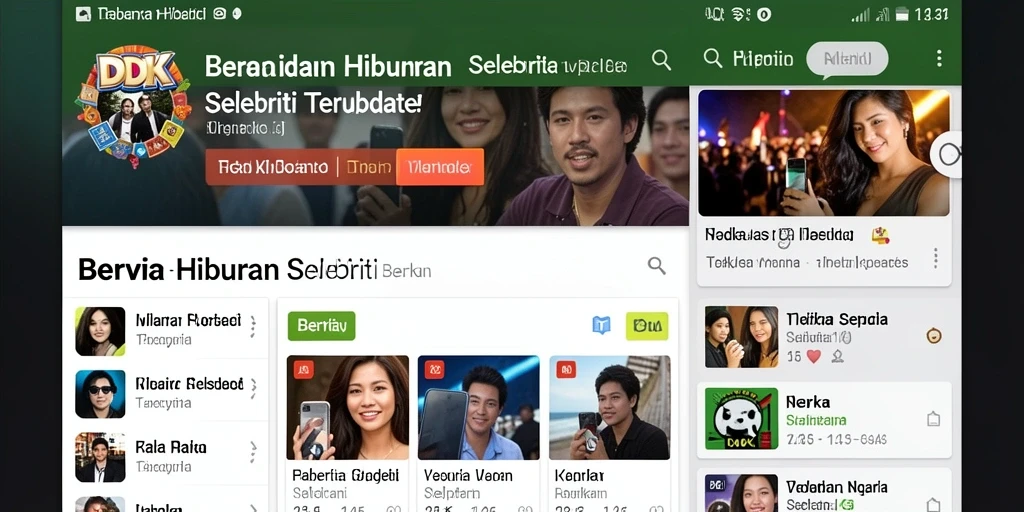Viewport: 1024px width, 512px height.
Task: Tap person icon next to the heart
Action: 838,357
